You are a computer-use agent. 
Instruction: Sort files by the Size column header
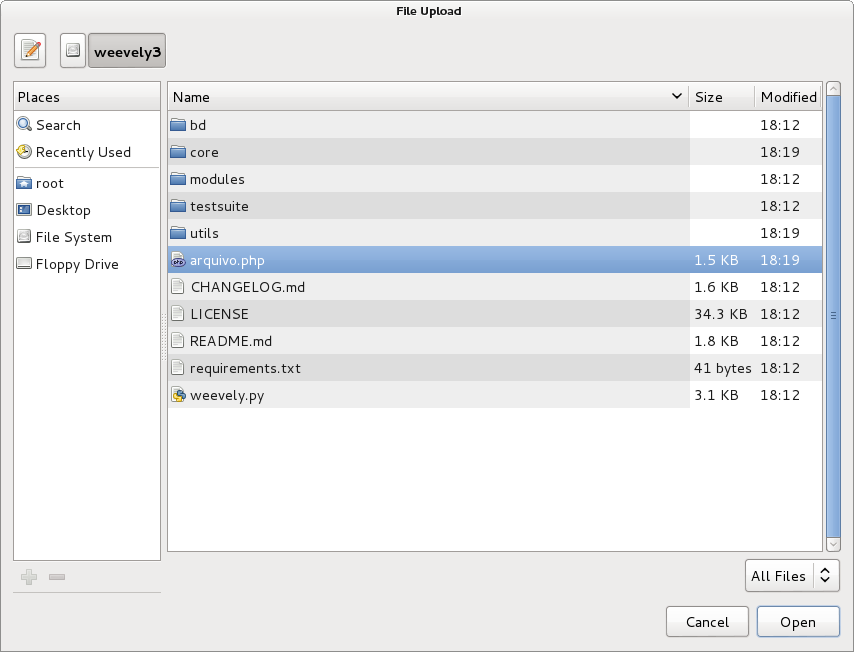(x=720, y=97)
